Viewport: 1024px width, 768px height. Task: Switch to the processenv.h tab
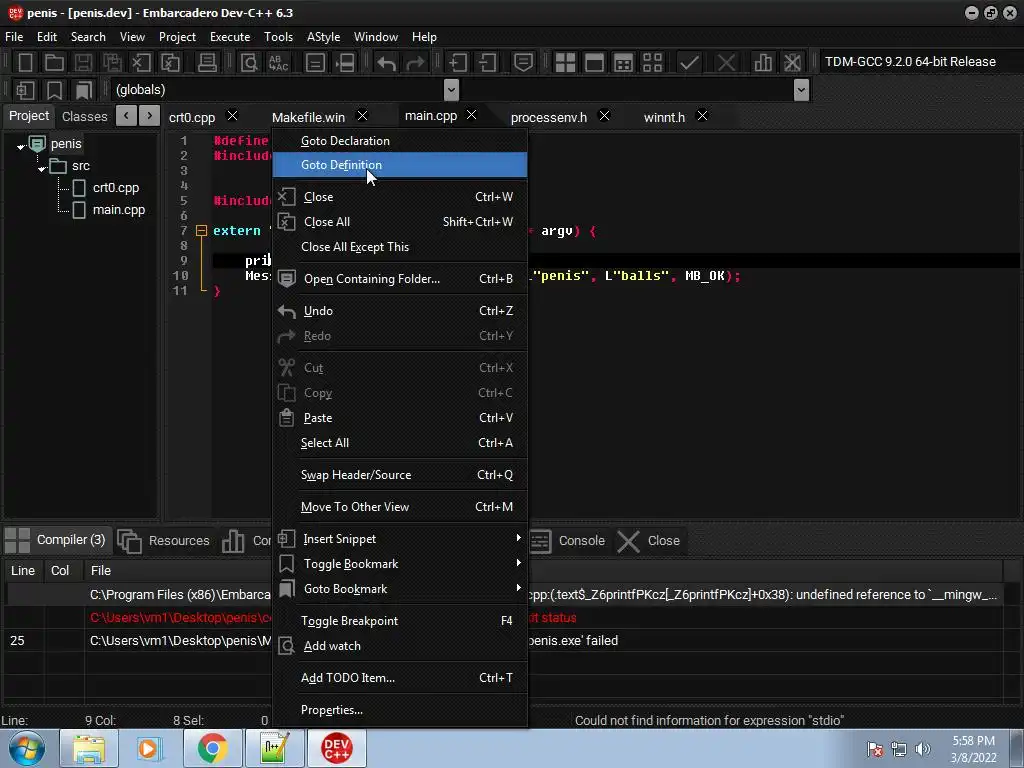(549, 118)
